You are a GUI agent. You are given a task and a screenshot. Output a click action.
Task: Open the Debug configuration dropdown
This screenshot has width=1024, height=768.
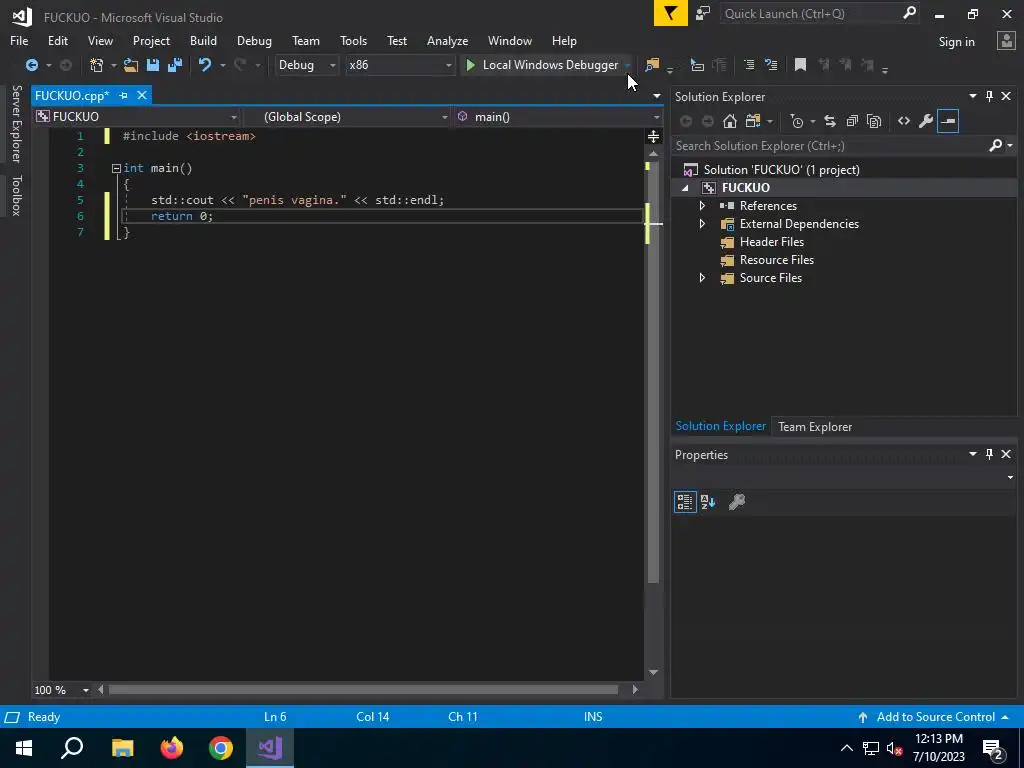pos(306,65)
